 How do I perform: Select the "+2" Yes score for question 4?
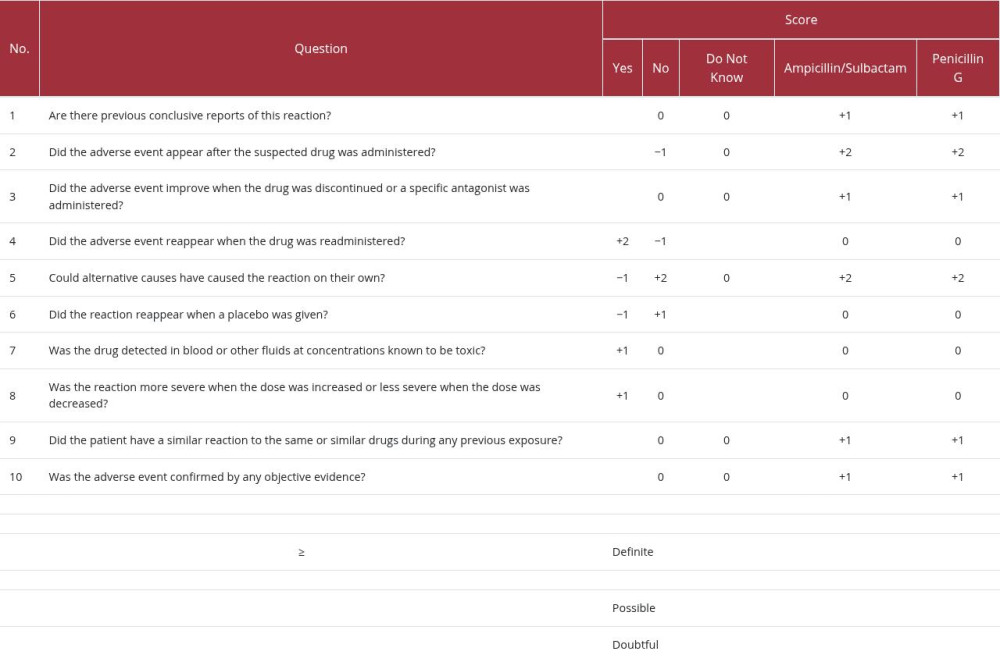[x=622, y=241]
